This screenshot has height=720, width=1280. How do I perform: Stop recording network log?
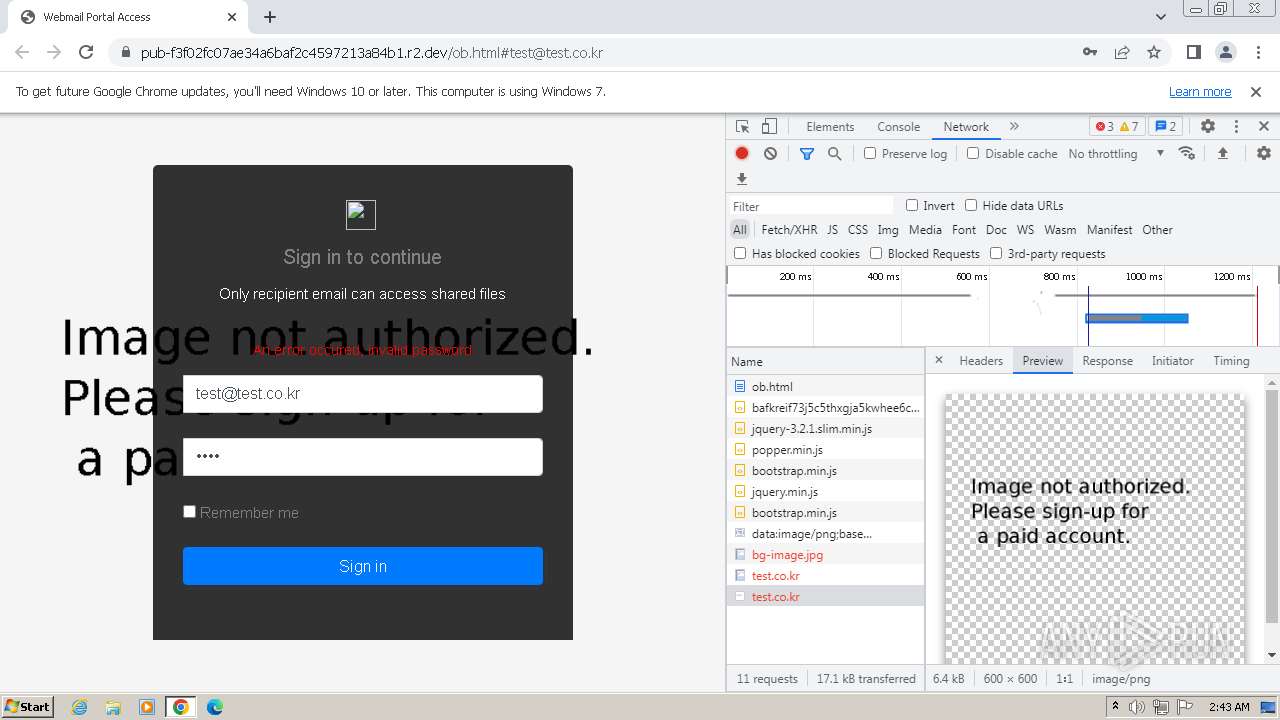(x=742, y=154)
